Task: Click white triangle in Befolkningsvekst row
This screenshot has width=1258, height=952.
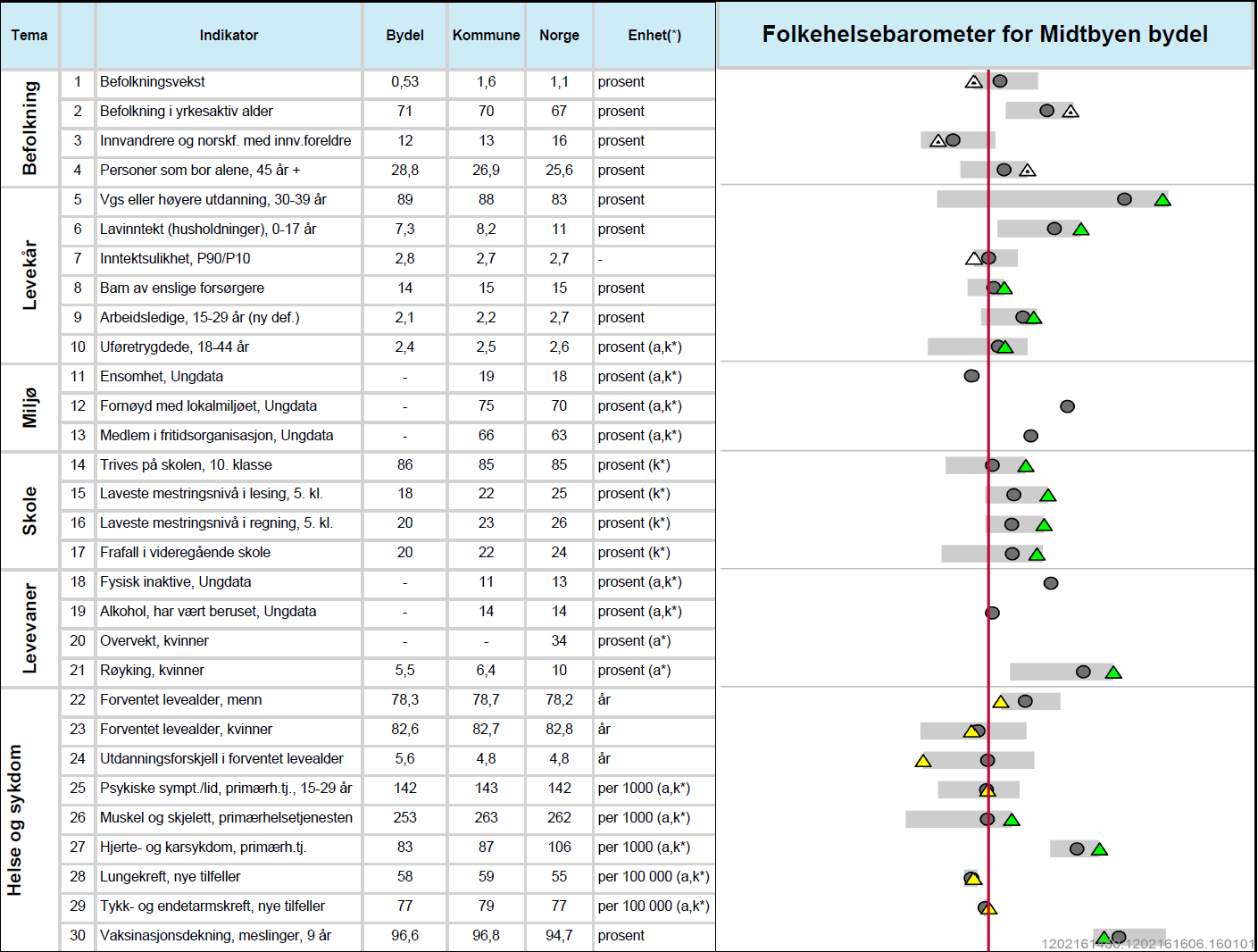Action: pos(974,82)
